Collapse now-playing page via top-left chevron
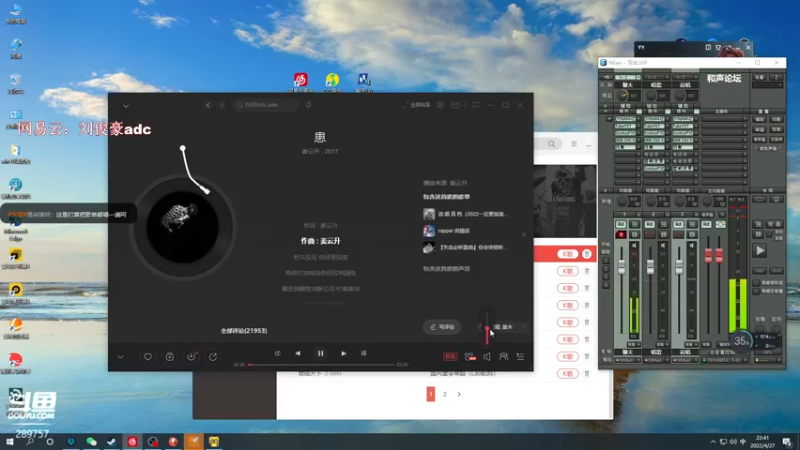The height and width of the screenshot is (450, 800). (126, 106)
